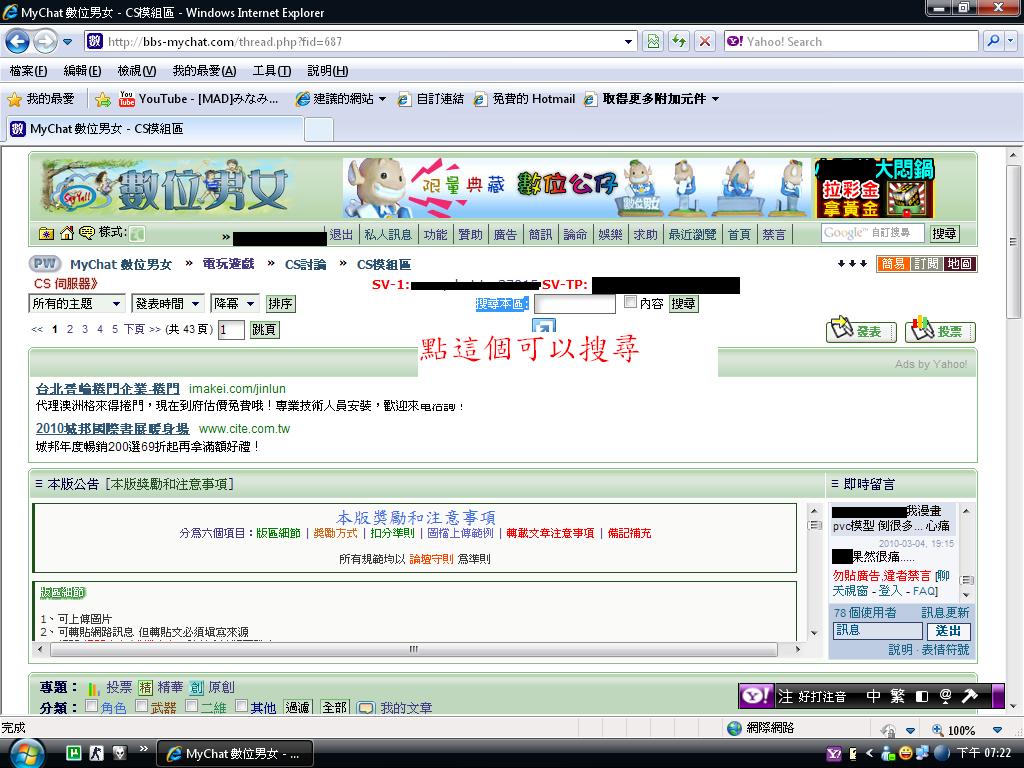Click the add-to-favorites-bar star icon
This screenshot has height=768, width=1024.
point(103,99)
